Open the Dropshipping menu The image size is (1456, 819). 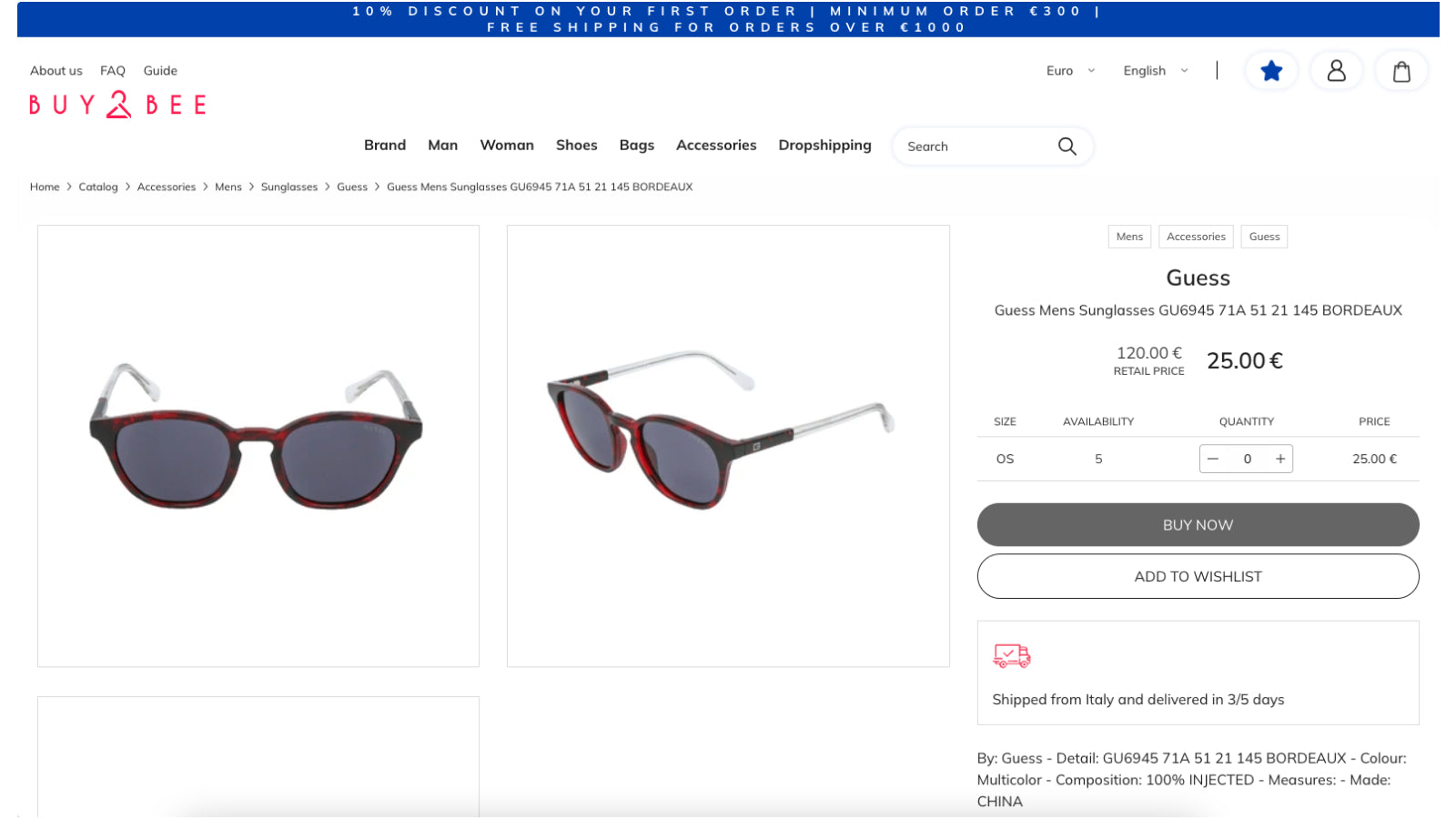[824, 146]
